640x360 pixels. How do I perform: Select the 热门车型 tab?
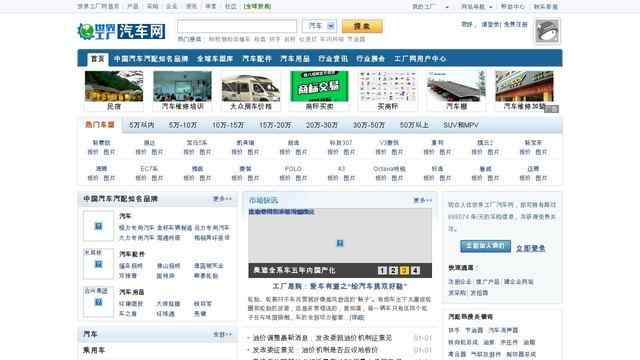tap(100, 125)
